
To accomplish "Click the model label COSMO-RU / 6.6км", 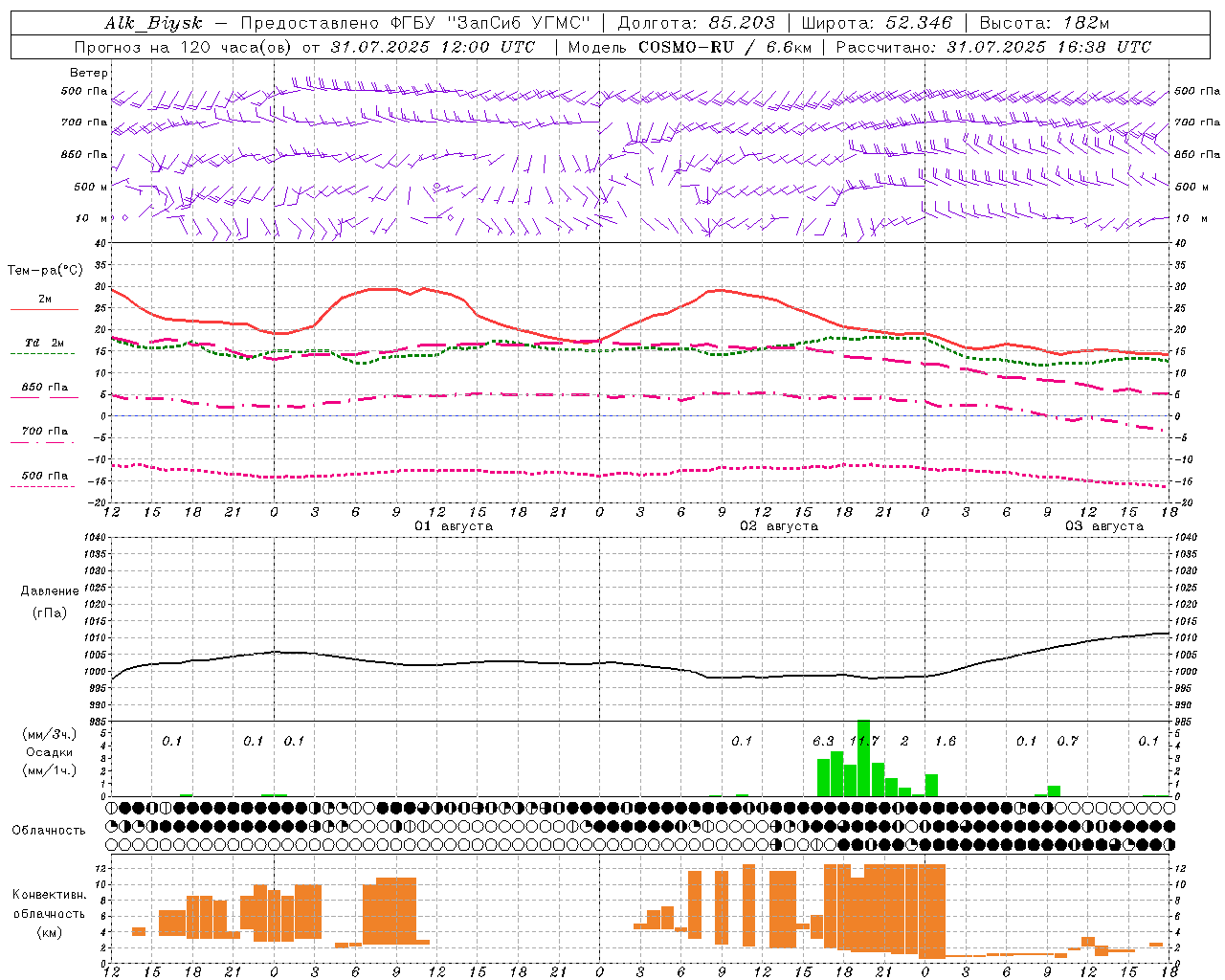I will tap(725, 47).
